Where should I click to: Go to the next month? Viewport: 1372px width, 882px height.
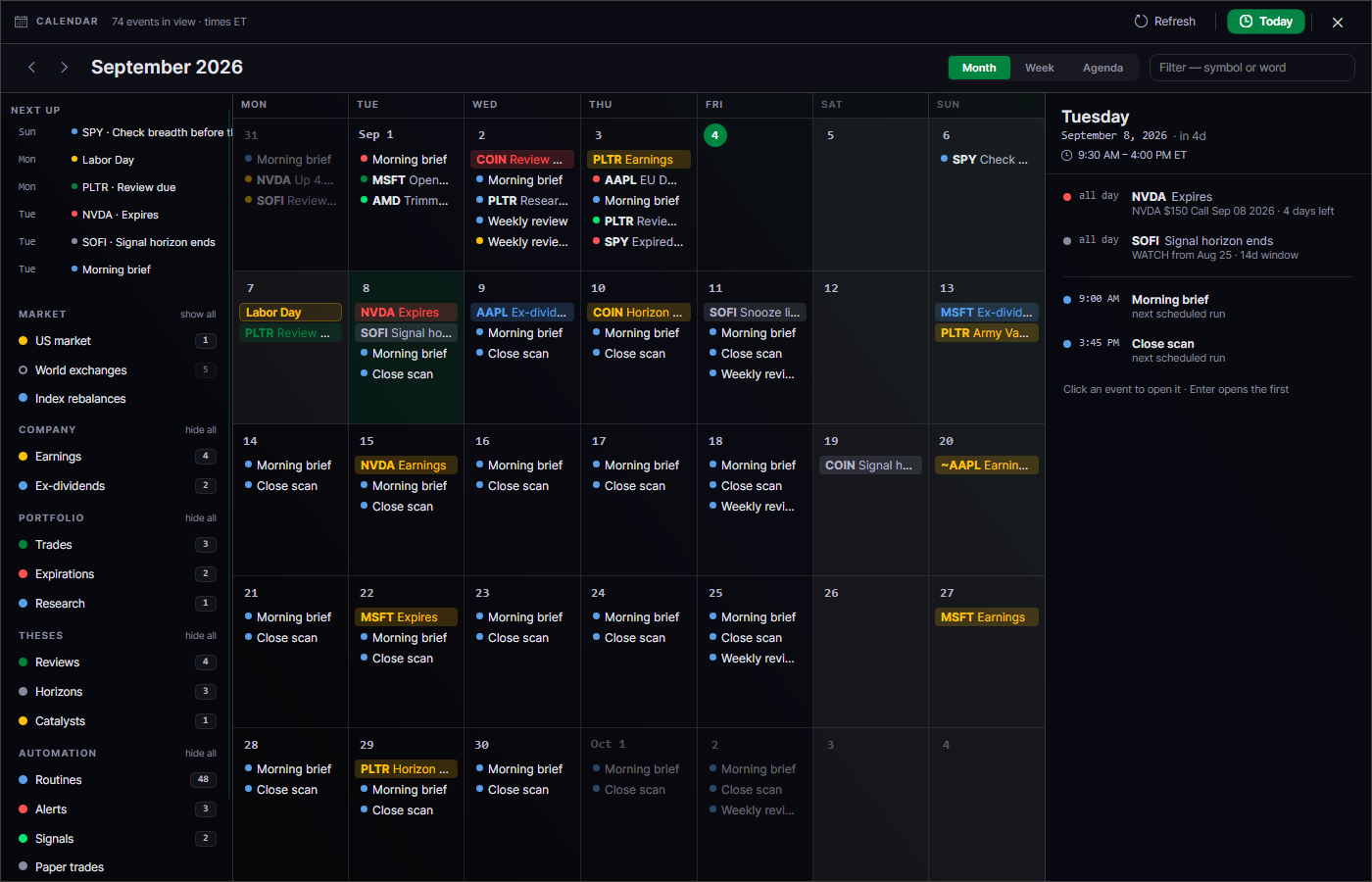(64, 67)
